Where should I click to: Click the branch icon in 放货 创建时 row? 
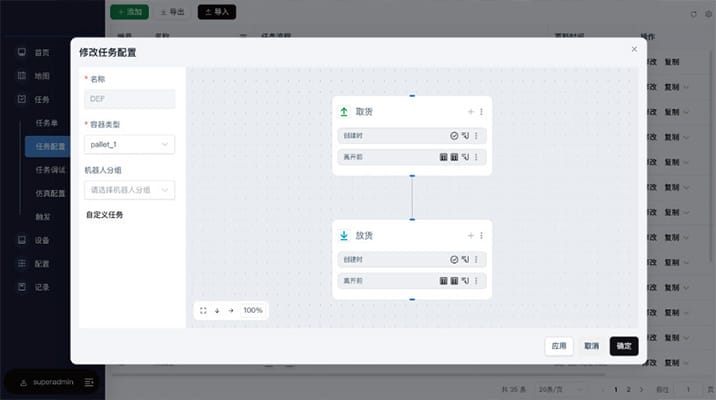[x=465, y=259]
